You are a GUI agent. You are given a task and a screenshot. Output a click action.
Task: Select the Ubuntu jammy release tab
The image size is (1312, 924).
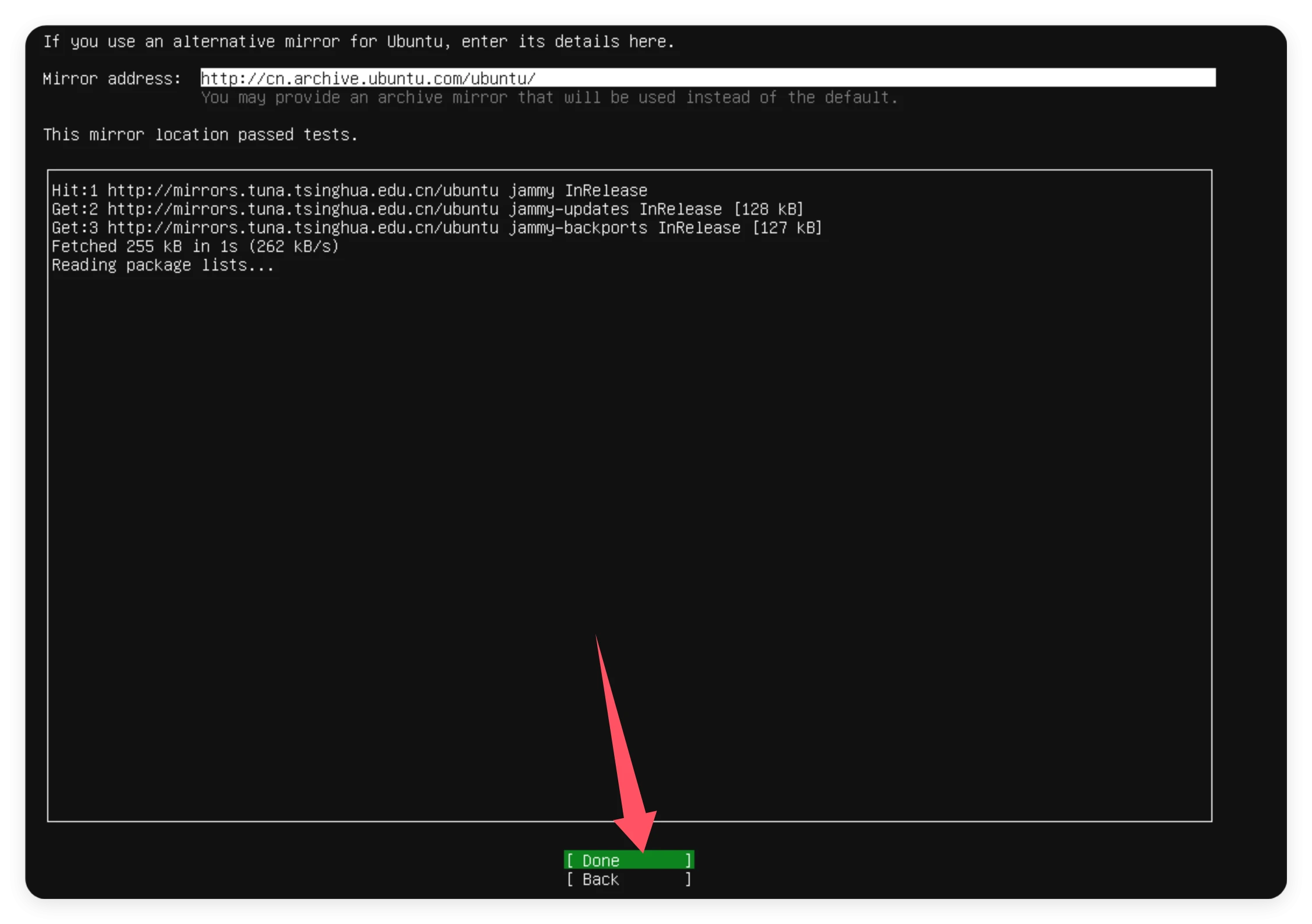pyautogui.click(x=348, y=189)
